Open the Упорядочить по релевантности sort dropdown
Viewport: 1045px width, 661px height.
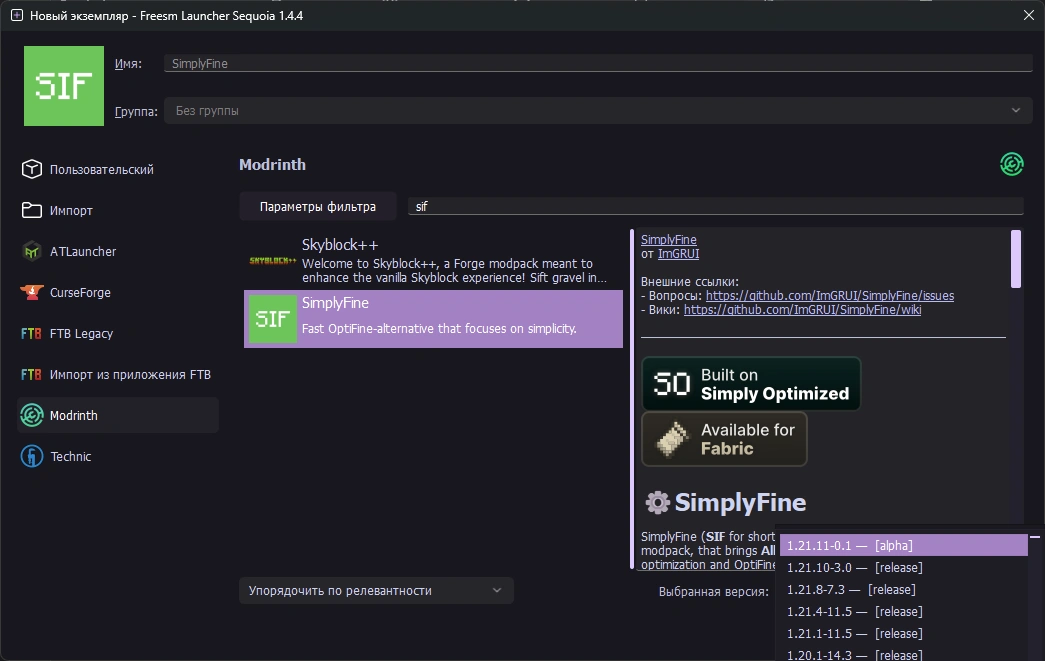click(375, 590)
